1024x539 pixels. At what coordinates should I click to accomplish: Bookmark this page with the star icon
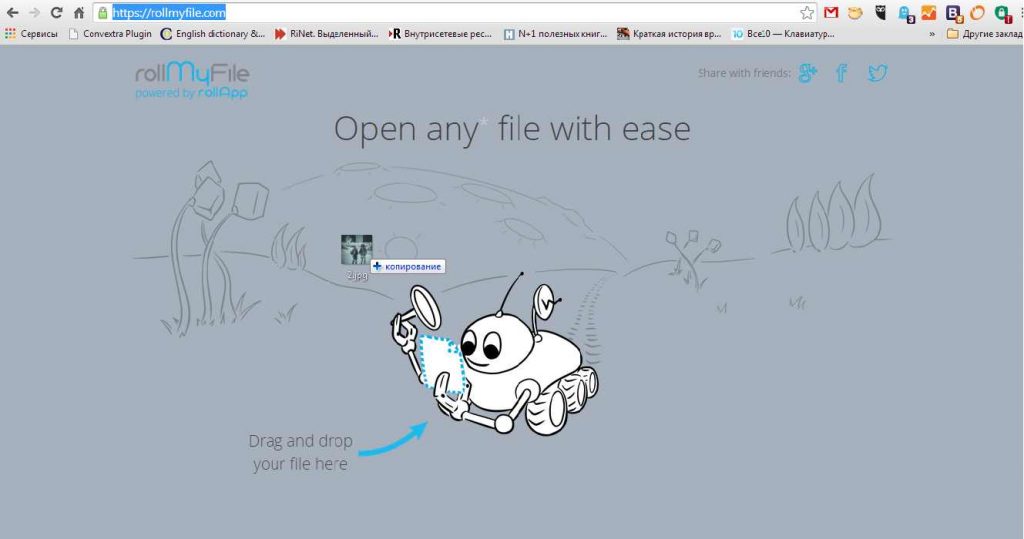(x=807, y=12)
